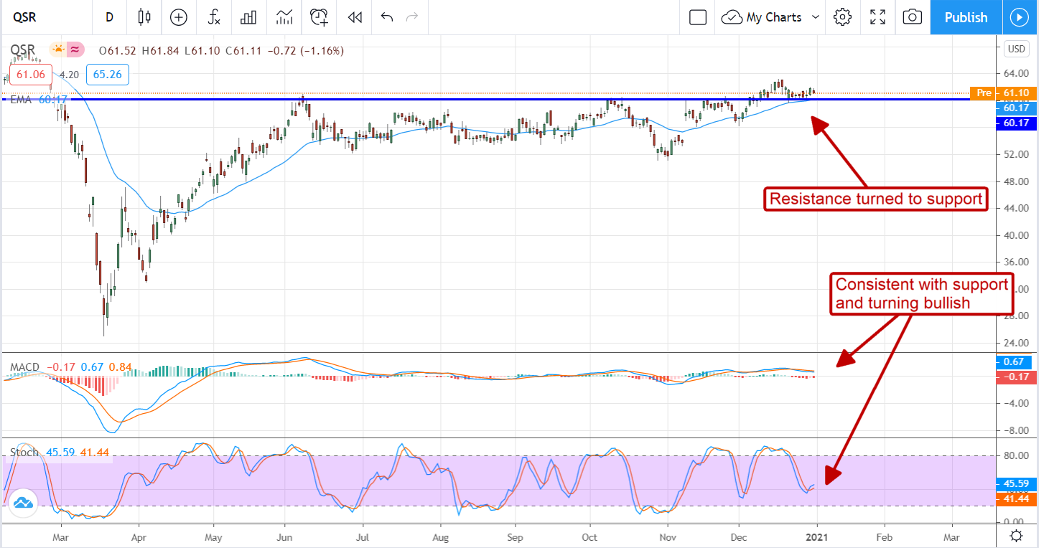Click the select layout square icon
The image size is (1039, 550).
[698, 17]
